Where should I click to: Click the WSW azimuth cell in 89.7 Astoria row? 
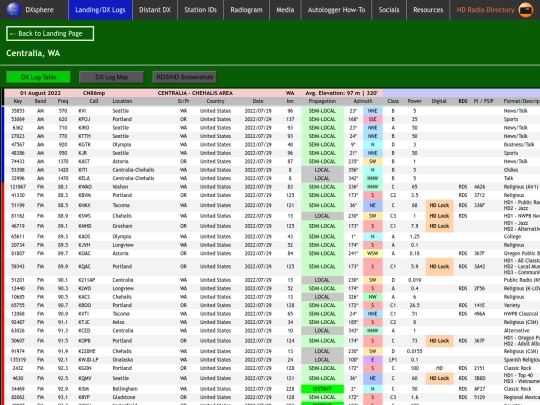click(373, 253)
